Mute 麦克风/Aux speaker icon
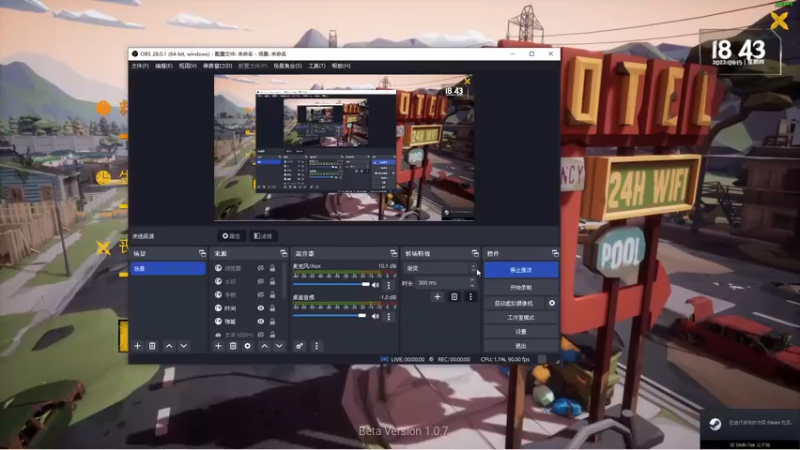The width and height of the screenshot is (800, 450). (376, 285)
